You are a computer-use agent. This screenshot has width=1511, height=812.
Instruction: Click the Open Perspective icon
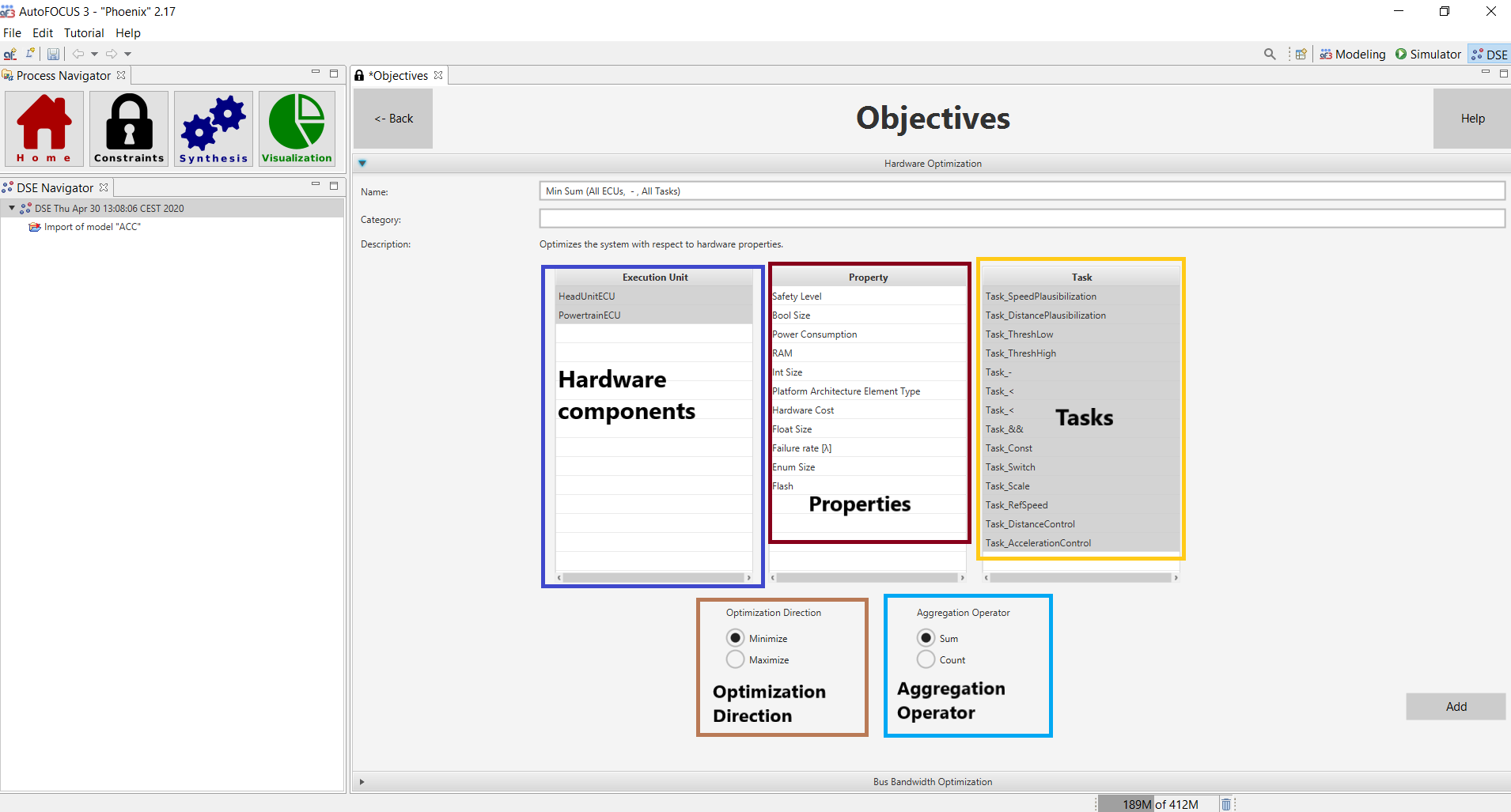pyautogui.click(x=1301, y=54)
